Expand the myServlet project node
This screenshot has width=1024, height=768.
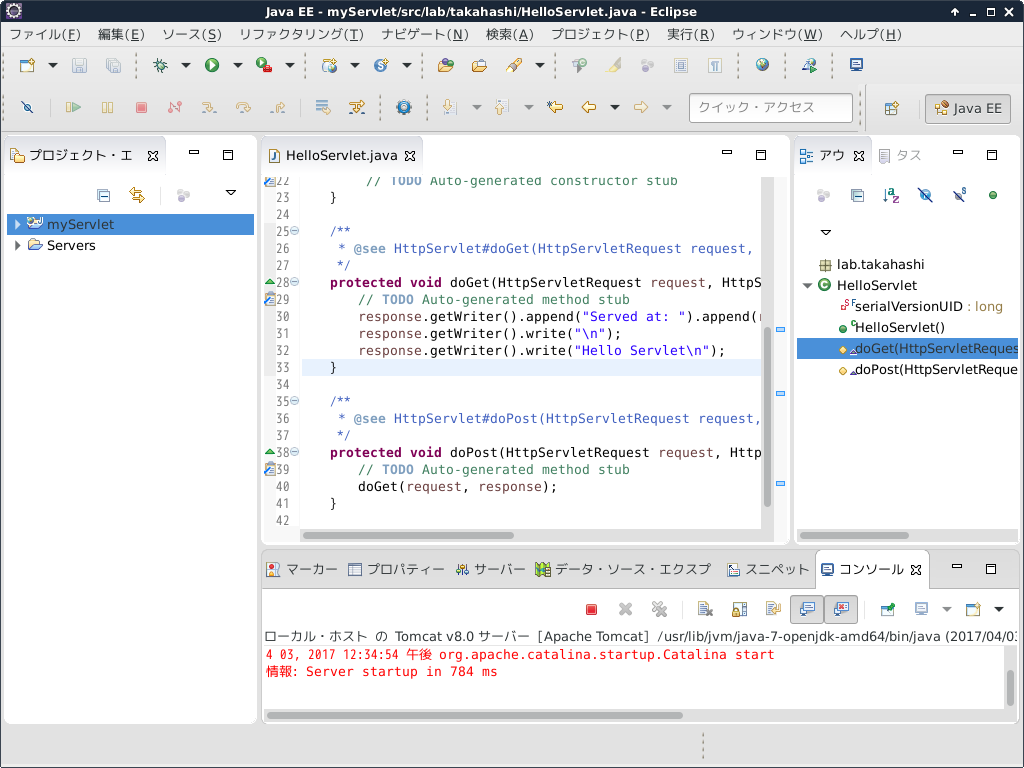tap(18, 224)
